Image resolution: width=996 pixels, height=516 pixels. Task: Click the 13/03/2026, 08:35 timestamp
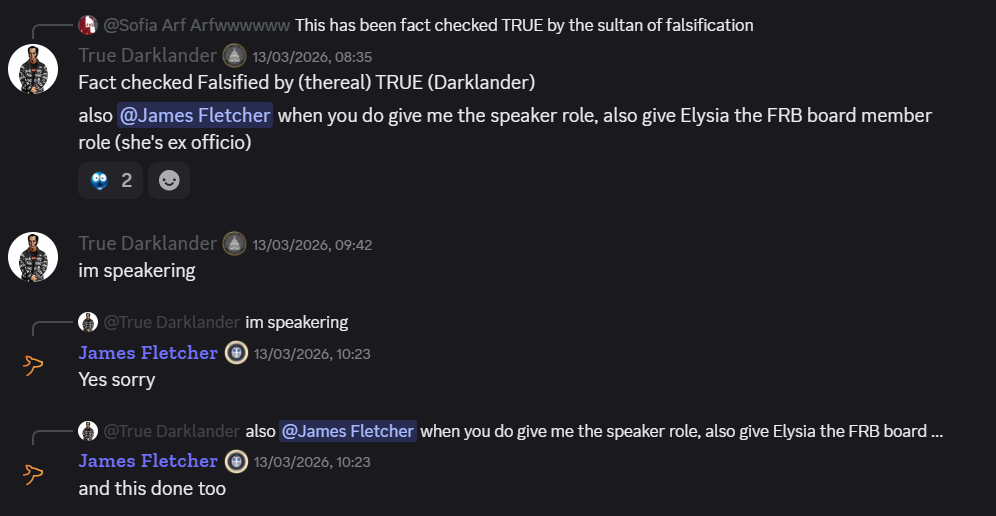click(x=312, y=56)
